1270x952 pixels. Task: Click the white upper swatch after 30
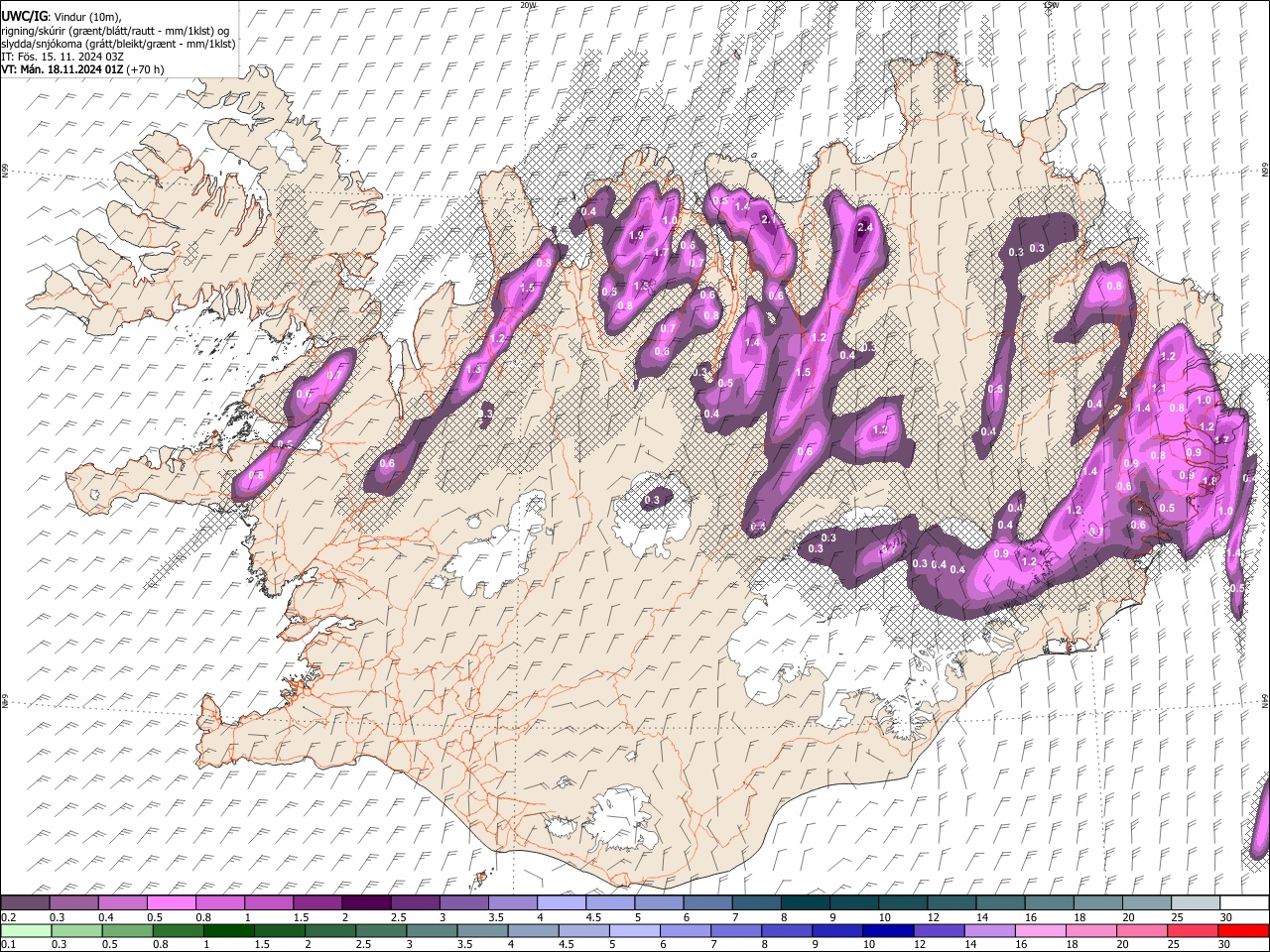click(x=1244, y=902)
